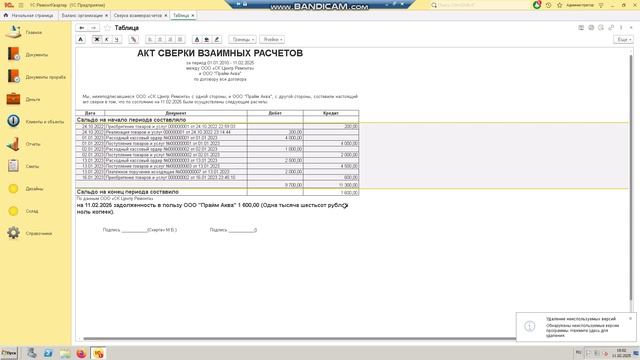Align cell text left
The image size is (640, 360).
coord(150,40)
